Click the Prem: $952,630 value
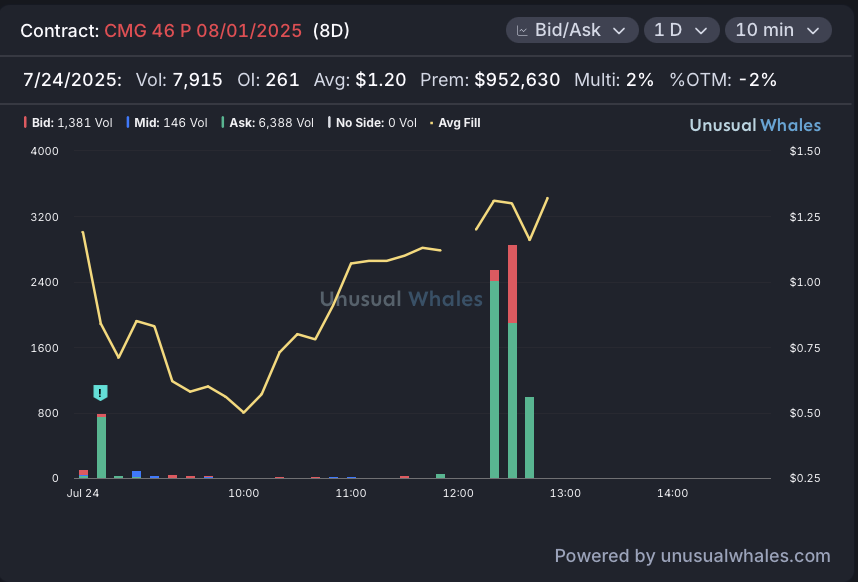858x582 pixels. [x=490, y=80]
